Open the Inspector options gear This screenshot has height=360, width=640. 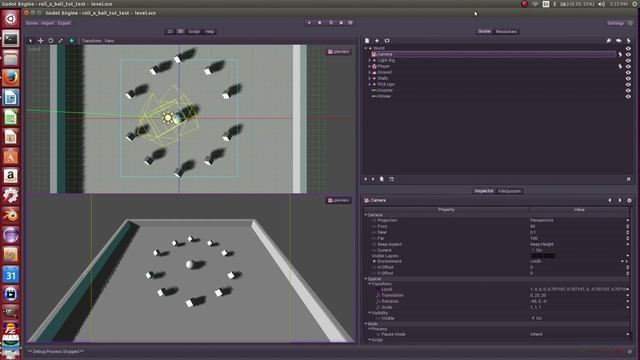pos(629,200)
